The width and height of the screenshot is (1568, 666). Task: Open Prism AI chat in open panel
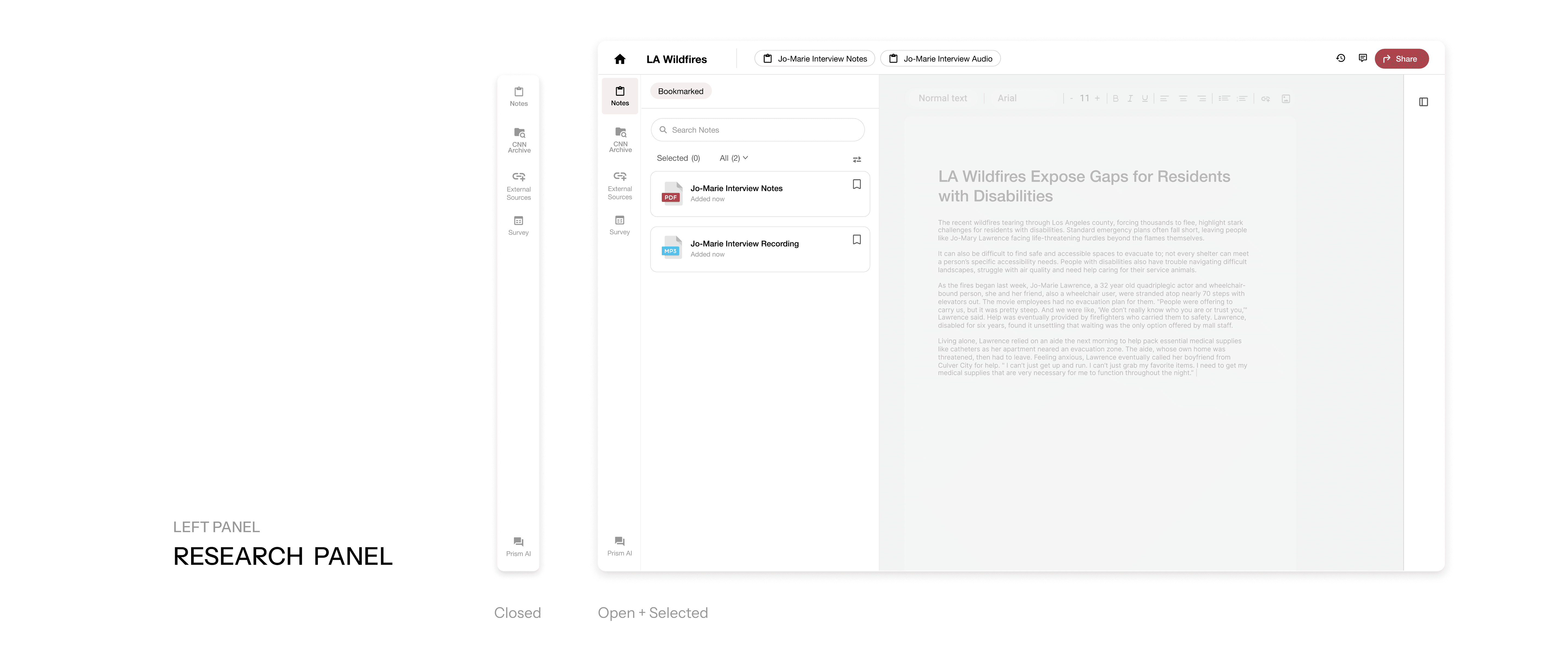tap(619, 546)
